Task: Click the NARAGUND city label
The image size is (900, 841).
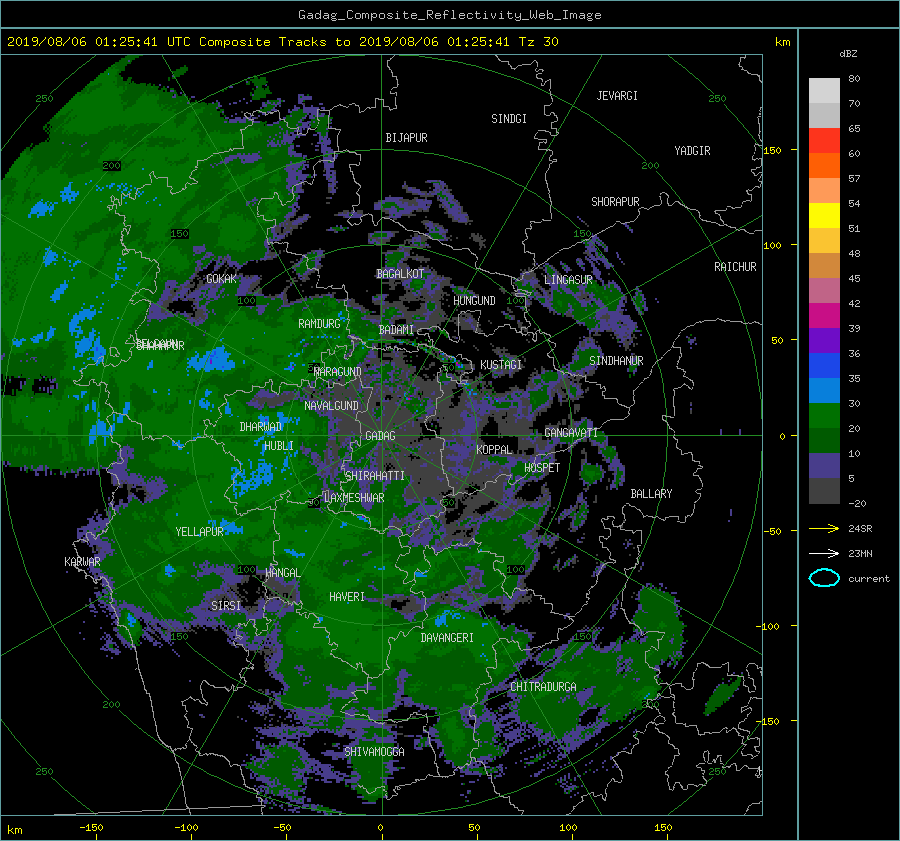Action: tap(338, 372)
